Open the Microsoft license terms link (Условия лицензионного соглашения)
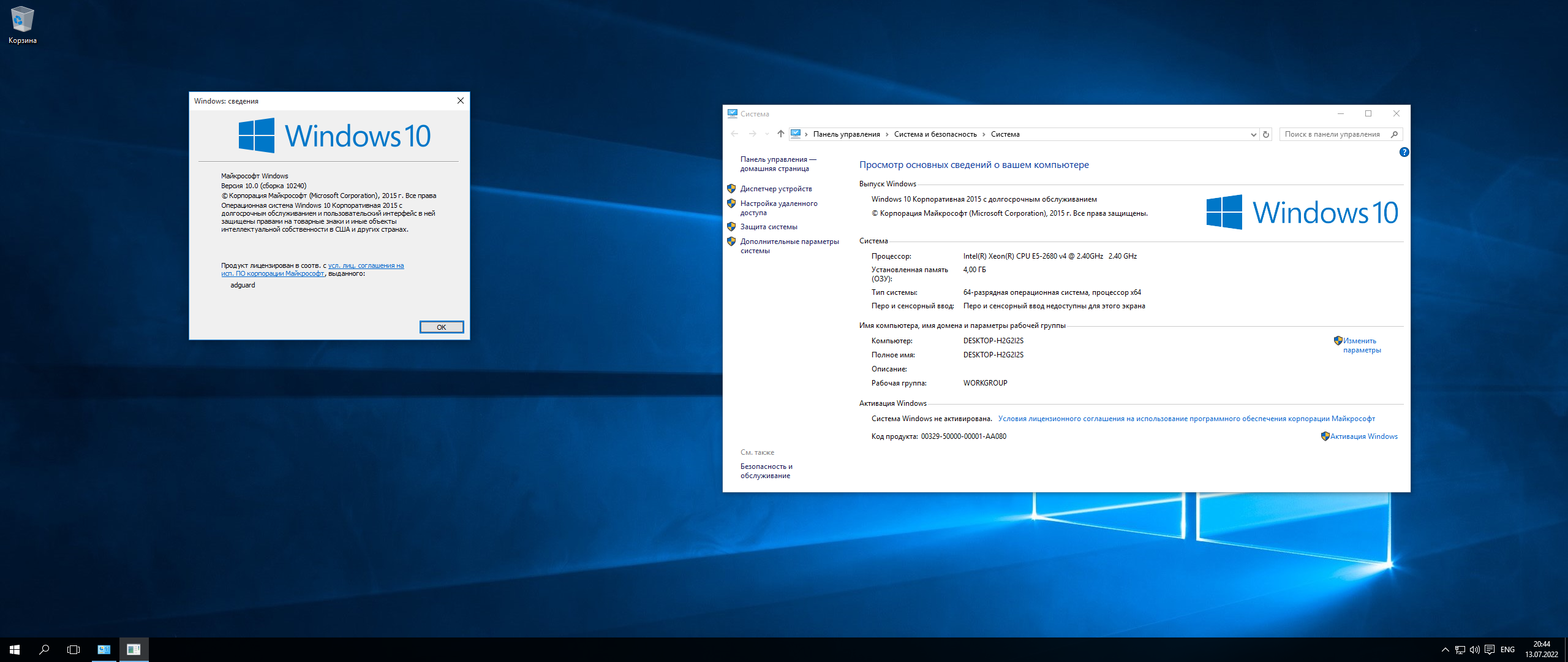The image size is (1568, 662). 1186,419
